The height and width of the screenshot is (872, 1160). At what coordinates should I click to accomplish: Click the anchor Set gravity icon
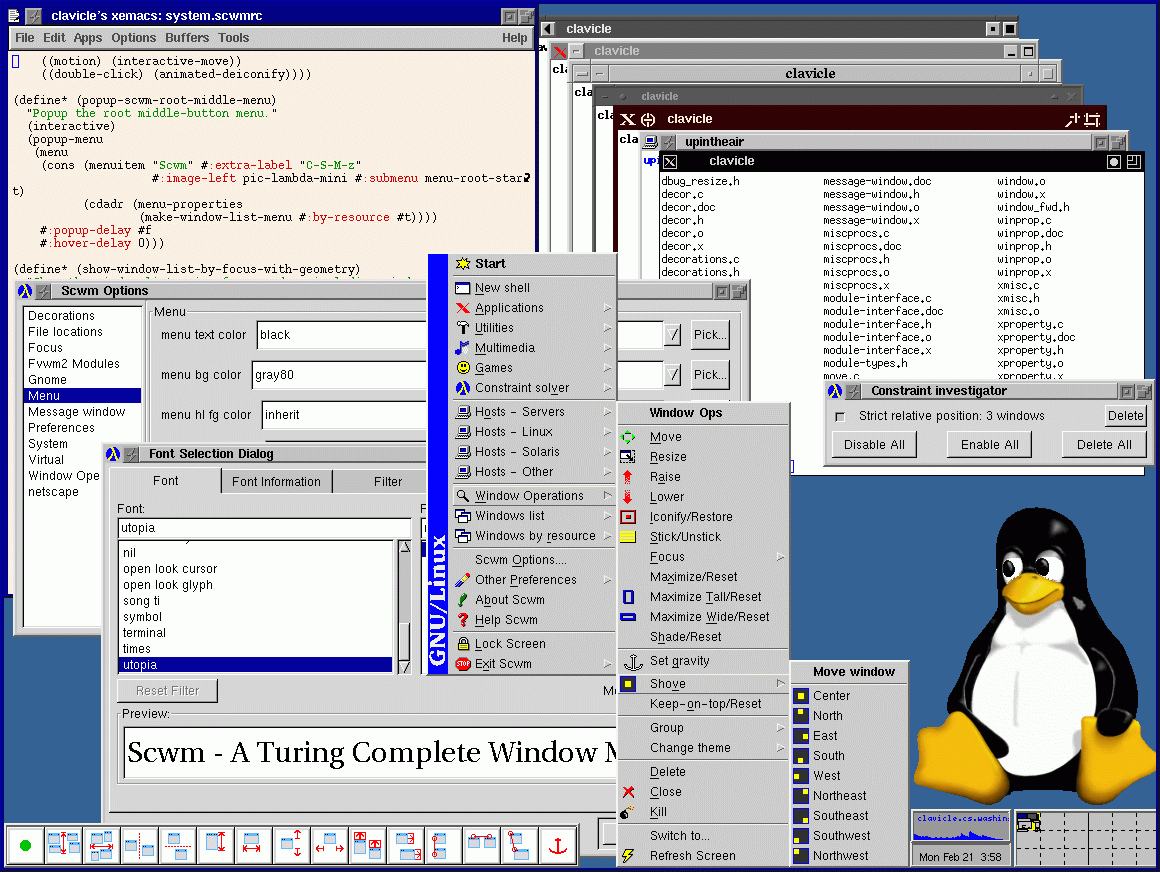coord(633,661)
